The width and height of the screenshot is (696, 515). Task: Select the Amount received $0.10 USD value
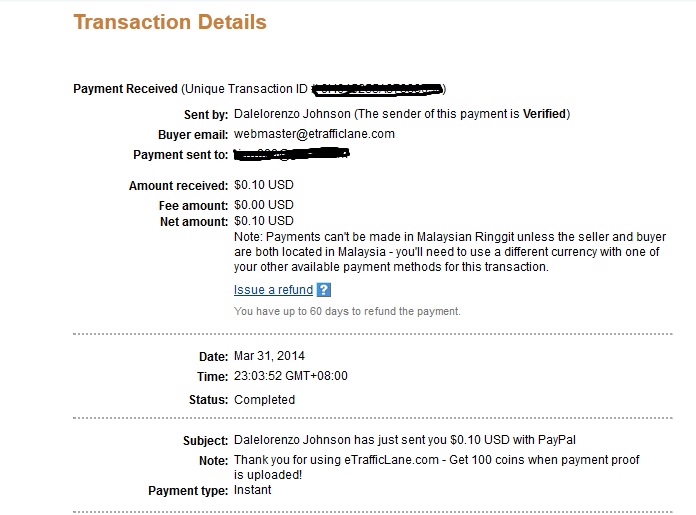[264, 185]
